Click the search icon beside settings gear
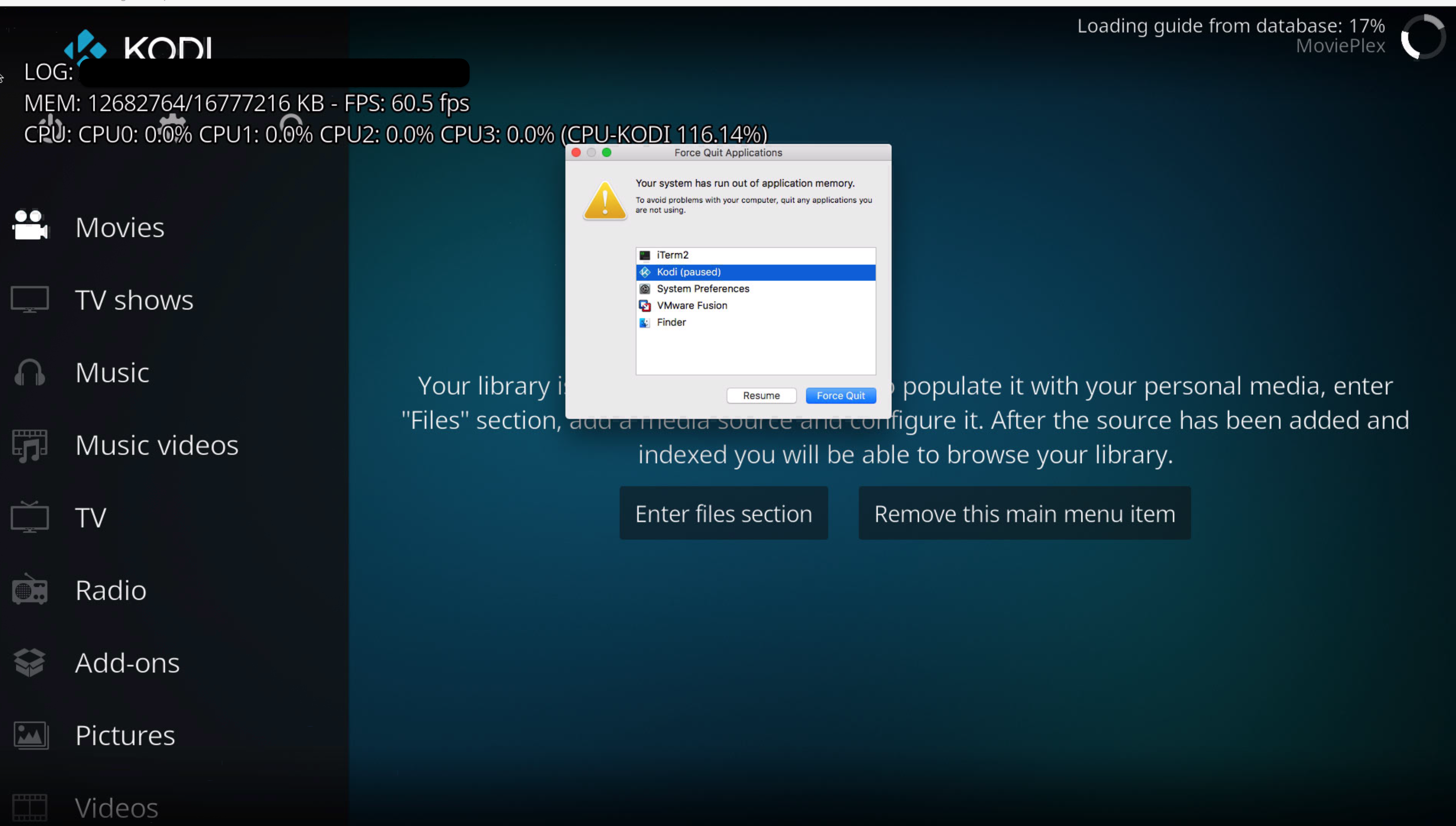Image resolution: width=1456 pixels, height=826 pixels. point(291,128)
